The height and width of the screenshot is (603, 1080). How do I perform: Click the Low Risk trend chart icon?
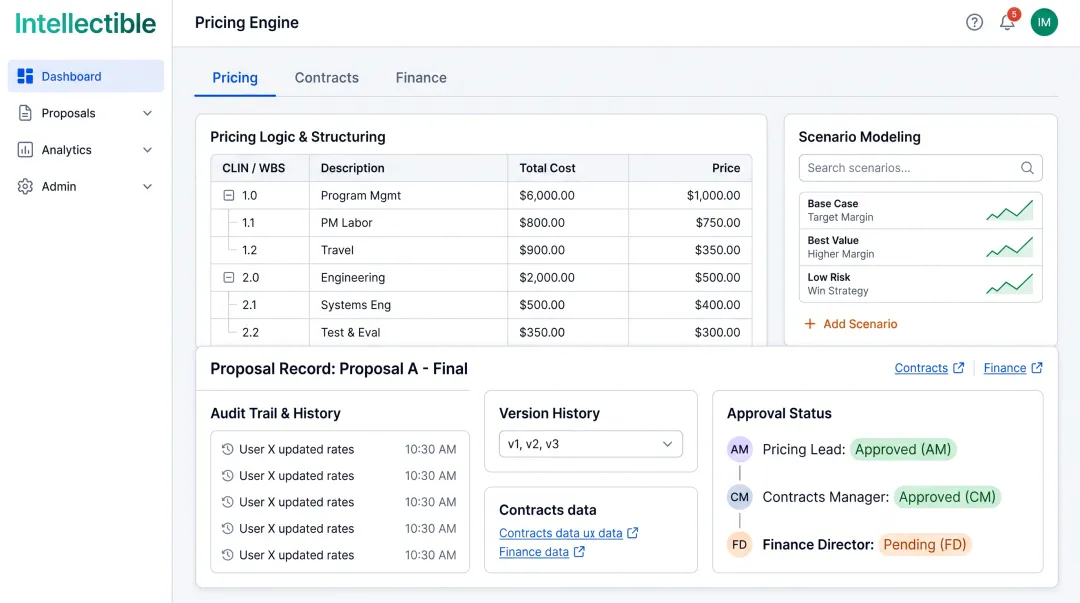(x=1009, y=283)
